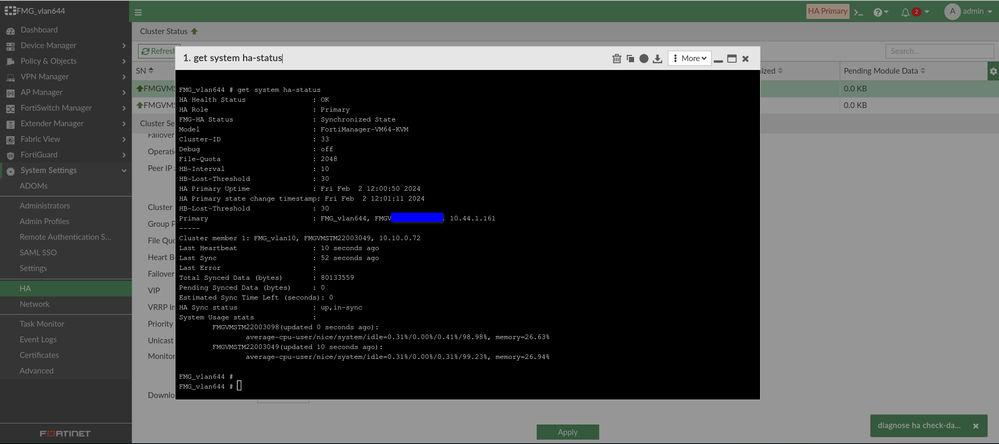Open column settings gear icon

point(993,71)
